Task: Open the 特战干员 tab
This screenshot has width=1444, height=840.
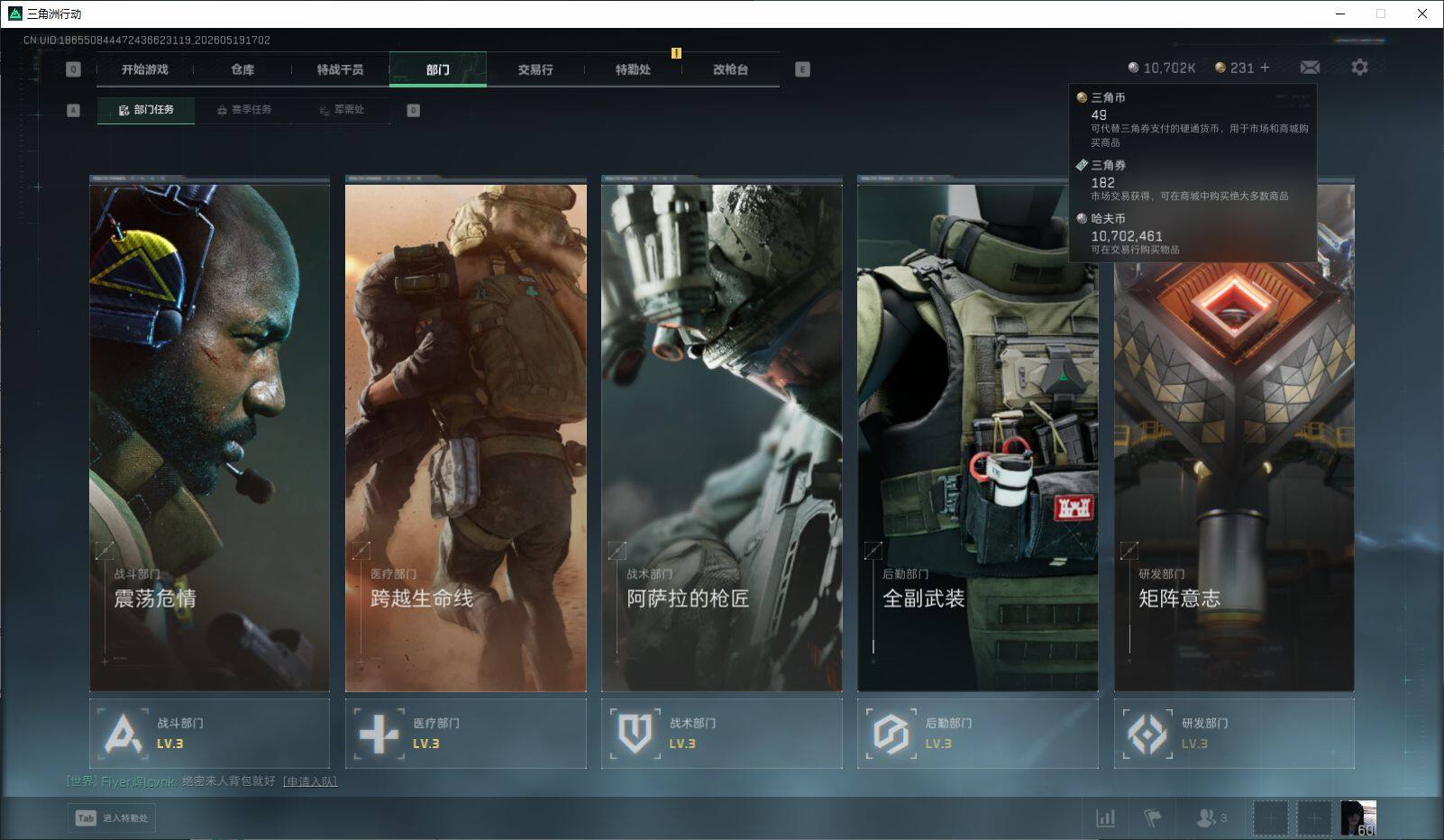Action: pyautogui.click(x=340, y=69)
